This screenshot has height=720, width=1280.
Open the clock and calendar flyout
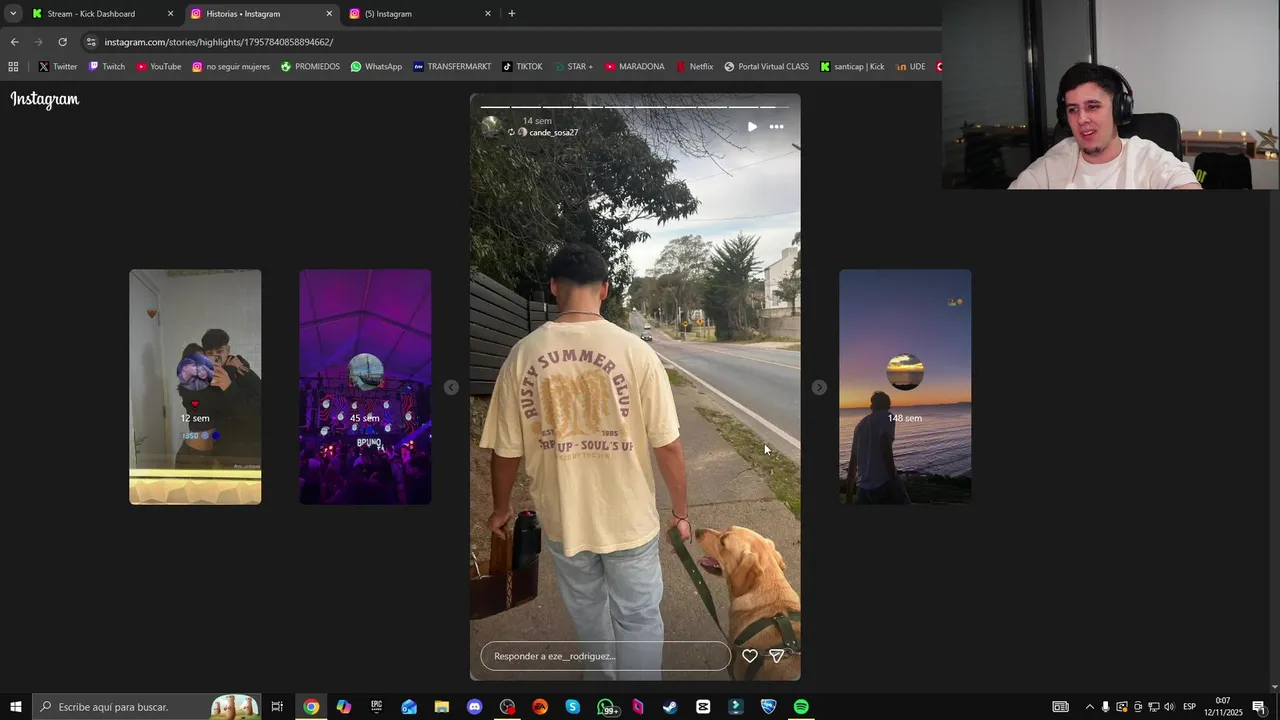click(x=1223, y=707)
